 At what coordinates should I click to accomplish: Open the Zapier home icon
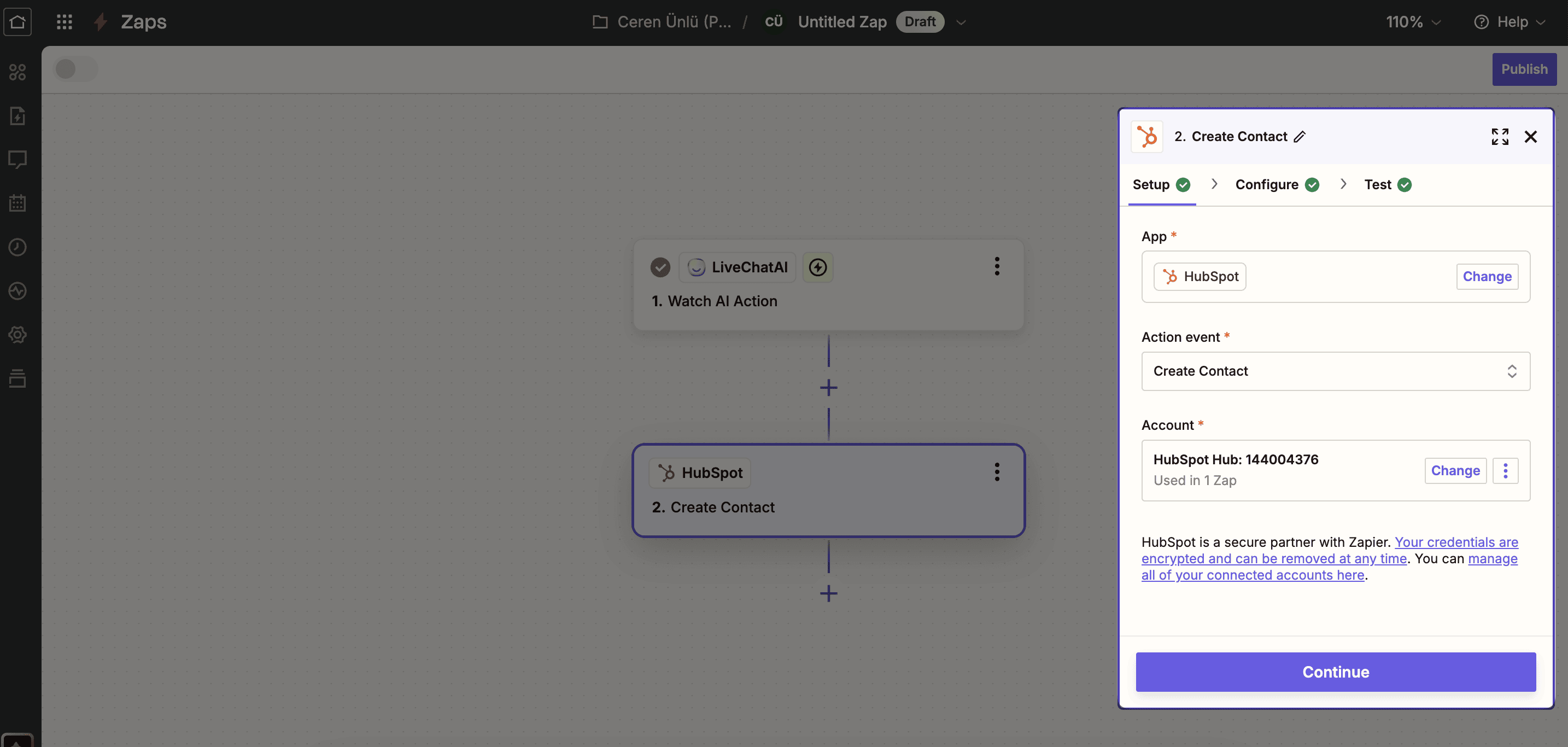point(17,22)
